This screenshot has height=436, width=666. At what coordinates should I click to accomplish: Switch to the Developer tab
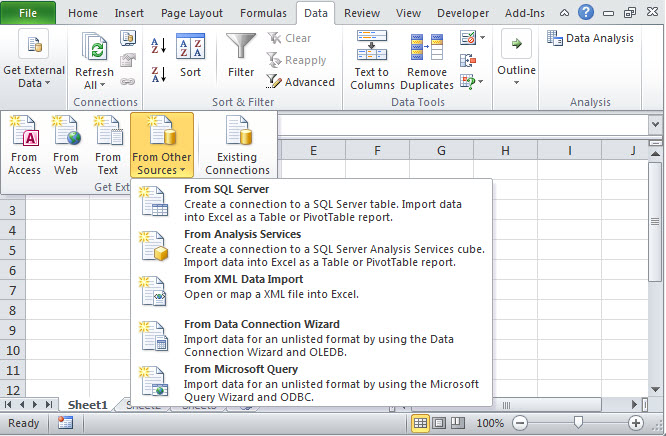click(x=463, y=13)
